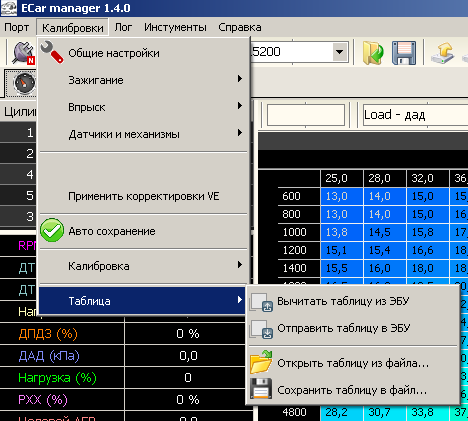The width and height of the screenshot is (468, 421).
Task: Click the 1000 RPM row header
Action: pyautogui.click(x=299, y=232)
